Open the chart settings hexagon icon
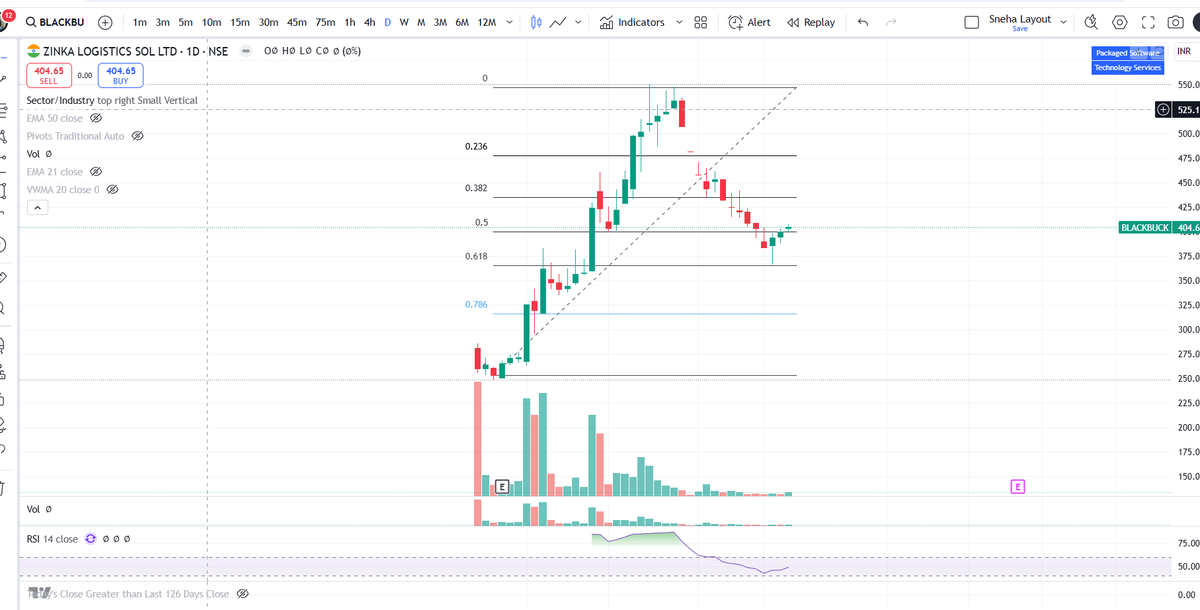 1120,22
